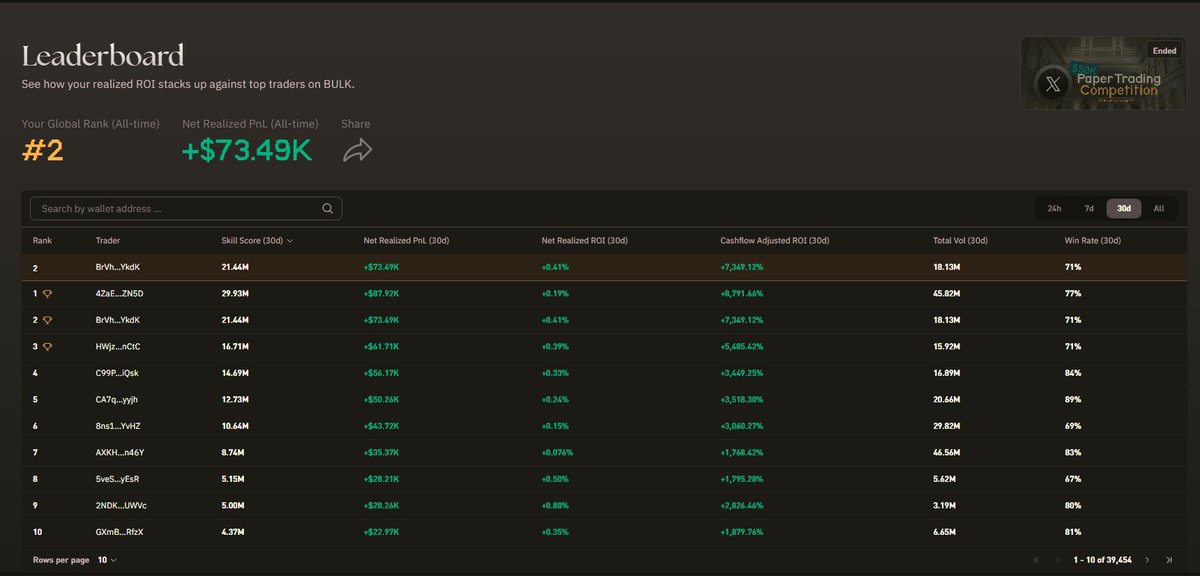The width and height of the screenshot is (1200, 576).
Task: Click the +$50.26K PnL cell
Action: (383, 399)
